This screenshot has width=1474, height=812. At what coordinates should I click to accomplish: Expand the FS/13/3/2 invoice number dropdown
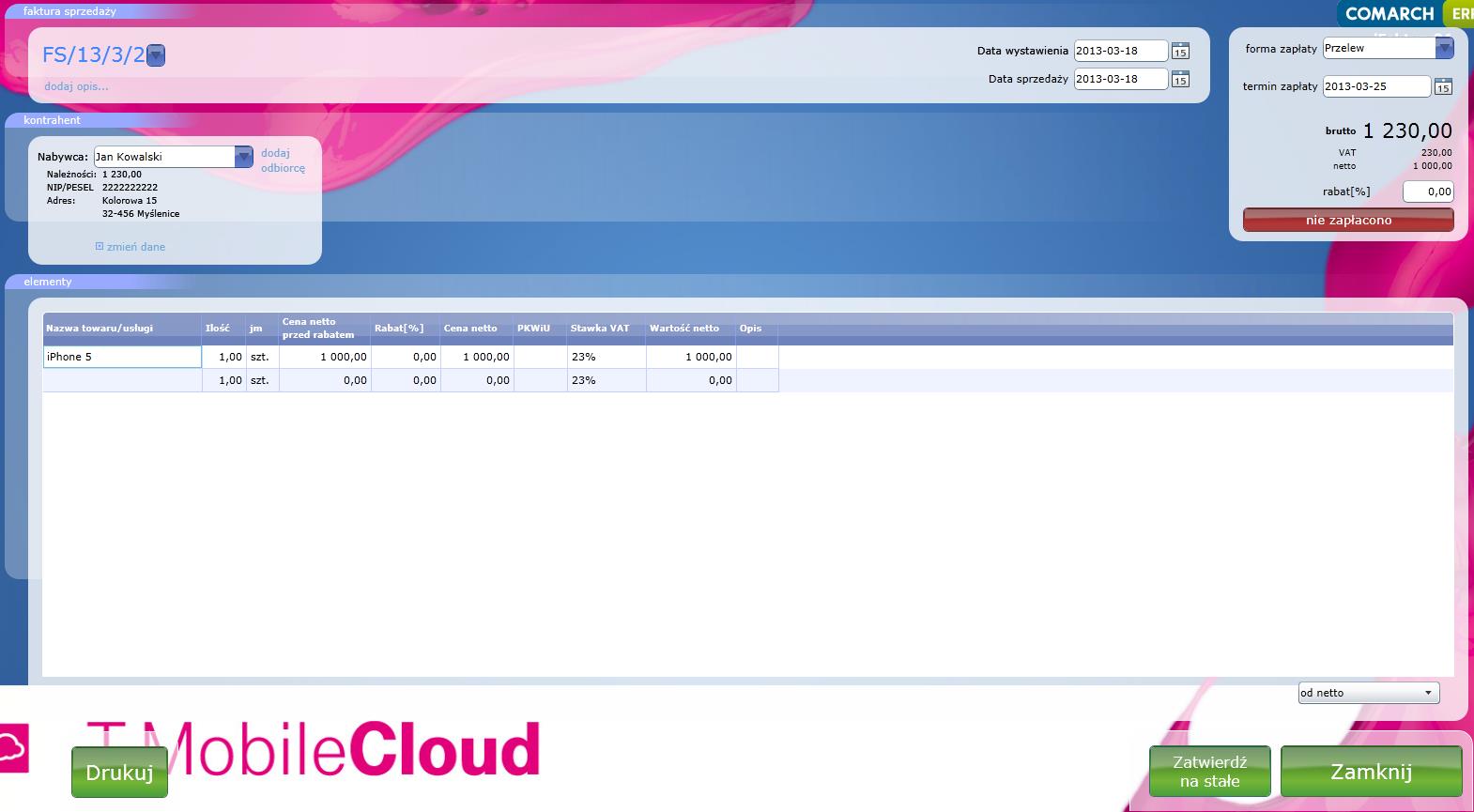(x=156, y=55)
